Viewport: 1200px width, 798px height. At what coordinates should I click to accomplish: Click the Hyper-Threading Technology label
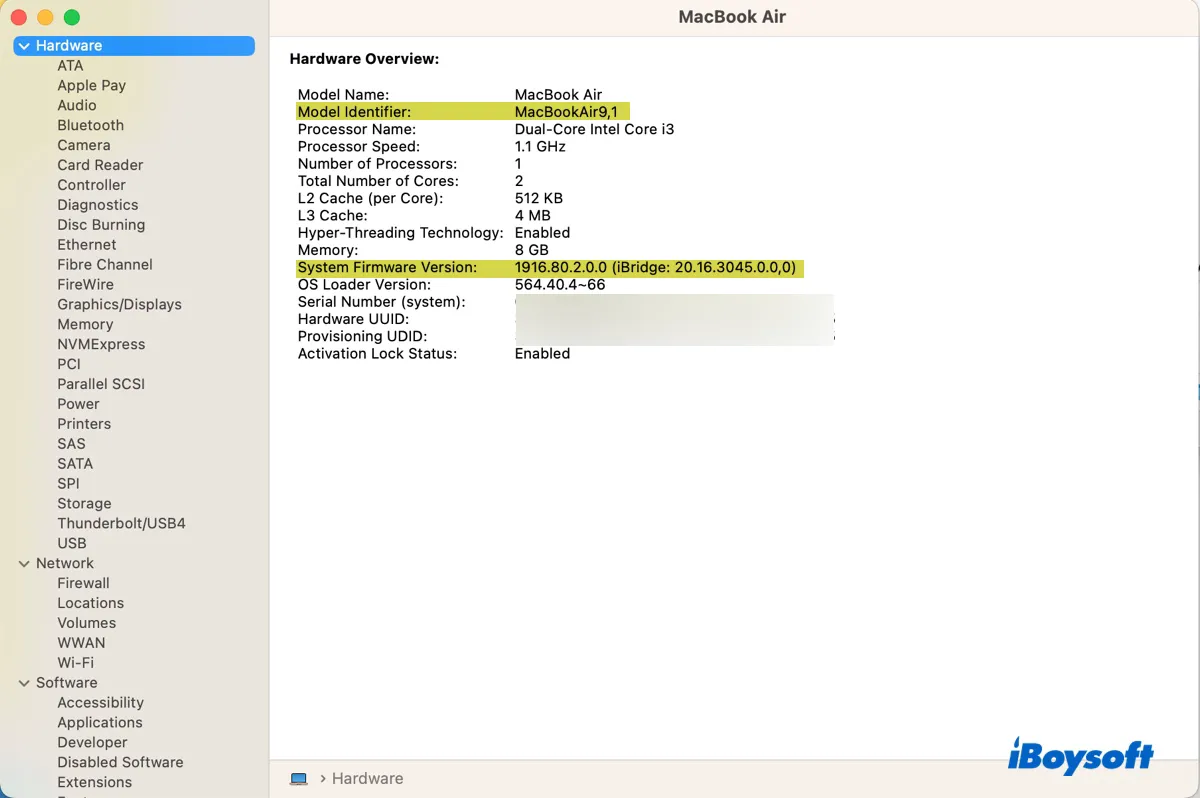[x=400, y=233]
